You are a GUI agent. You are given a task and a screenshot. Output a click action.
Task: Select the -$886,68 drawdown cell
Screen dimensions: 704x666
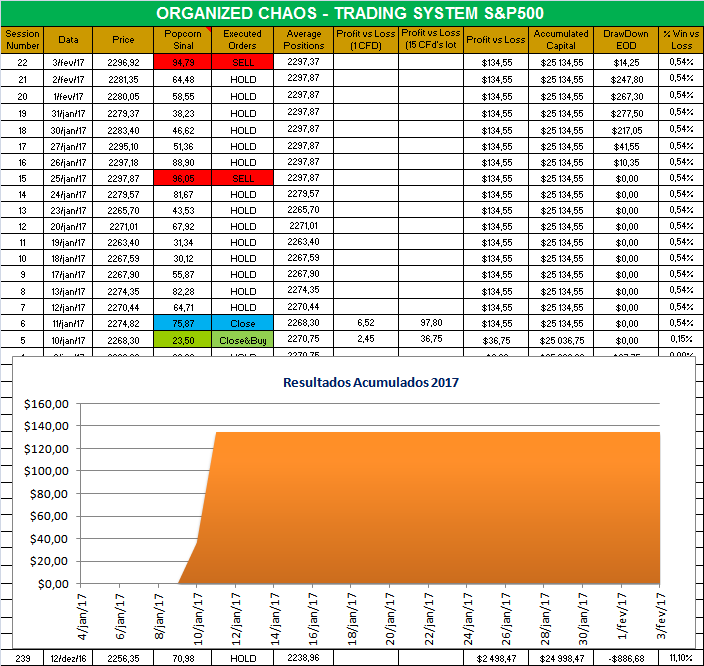click(x=626, y=658)
